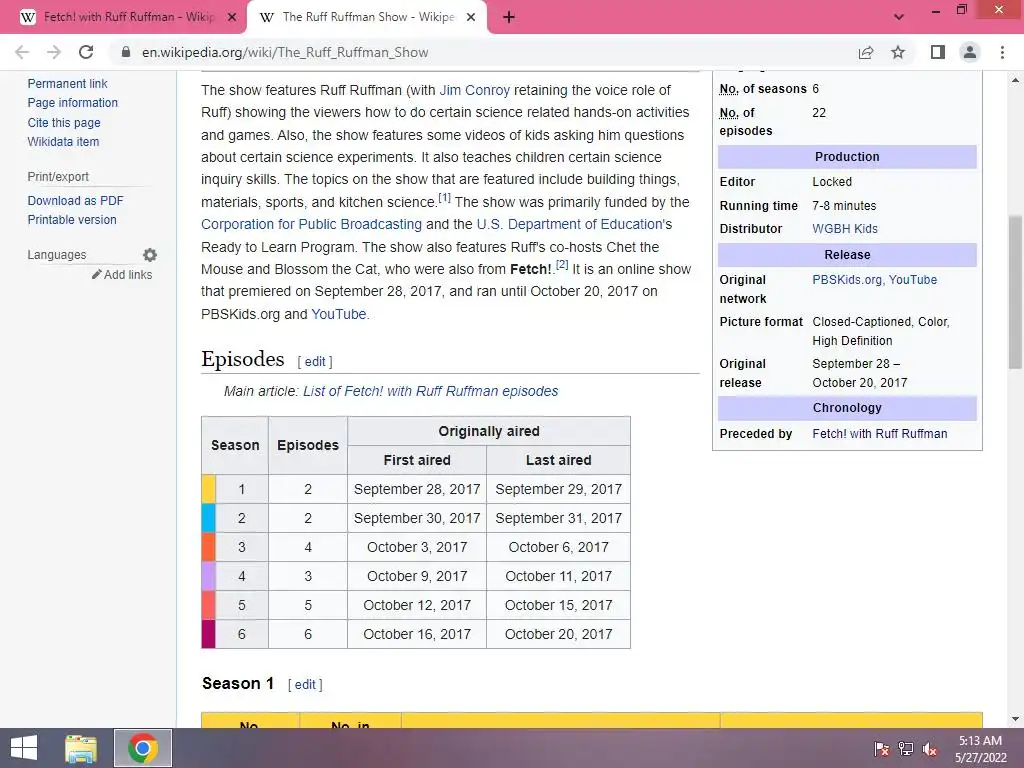
Task: Click Download as PDF
Action: [x=75, y=200]
